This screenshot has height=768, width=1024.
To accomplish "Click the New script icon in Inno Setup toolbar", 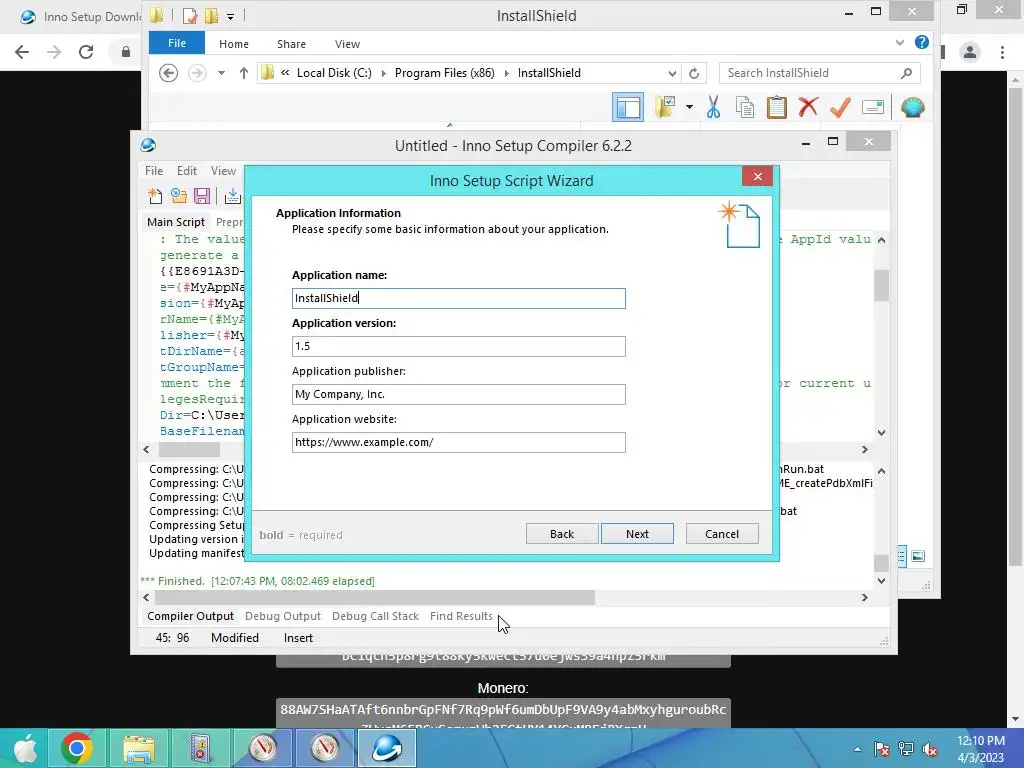I will [x=155, y=196].
